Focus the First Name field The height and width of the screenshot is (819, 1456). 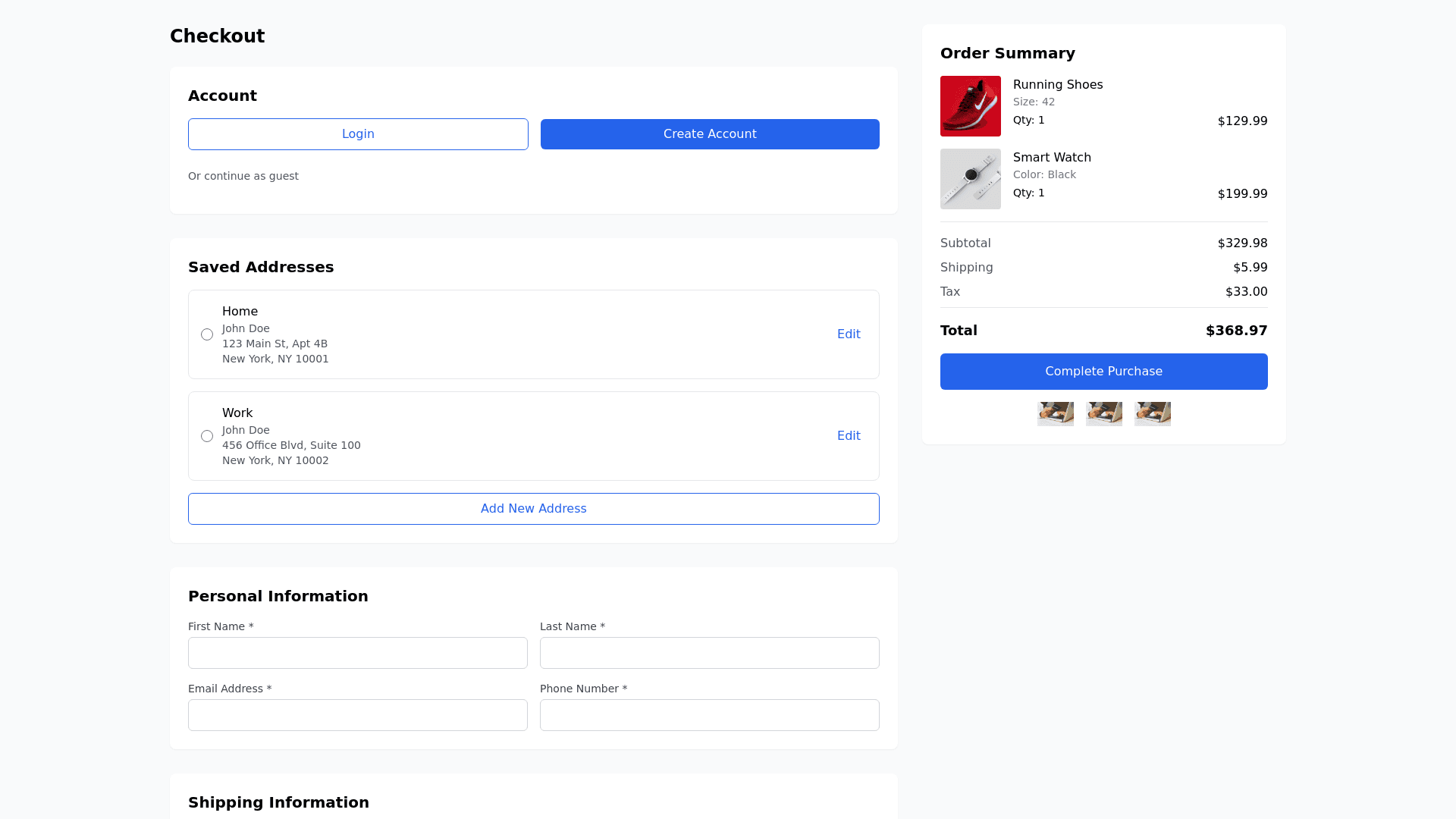pyautogui.click(x=357, y=653)
